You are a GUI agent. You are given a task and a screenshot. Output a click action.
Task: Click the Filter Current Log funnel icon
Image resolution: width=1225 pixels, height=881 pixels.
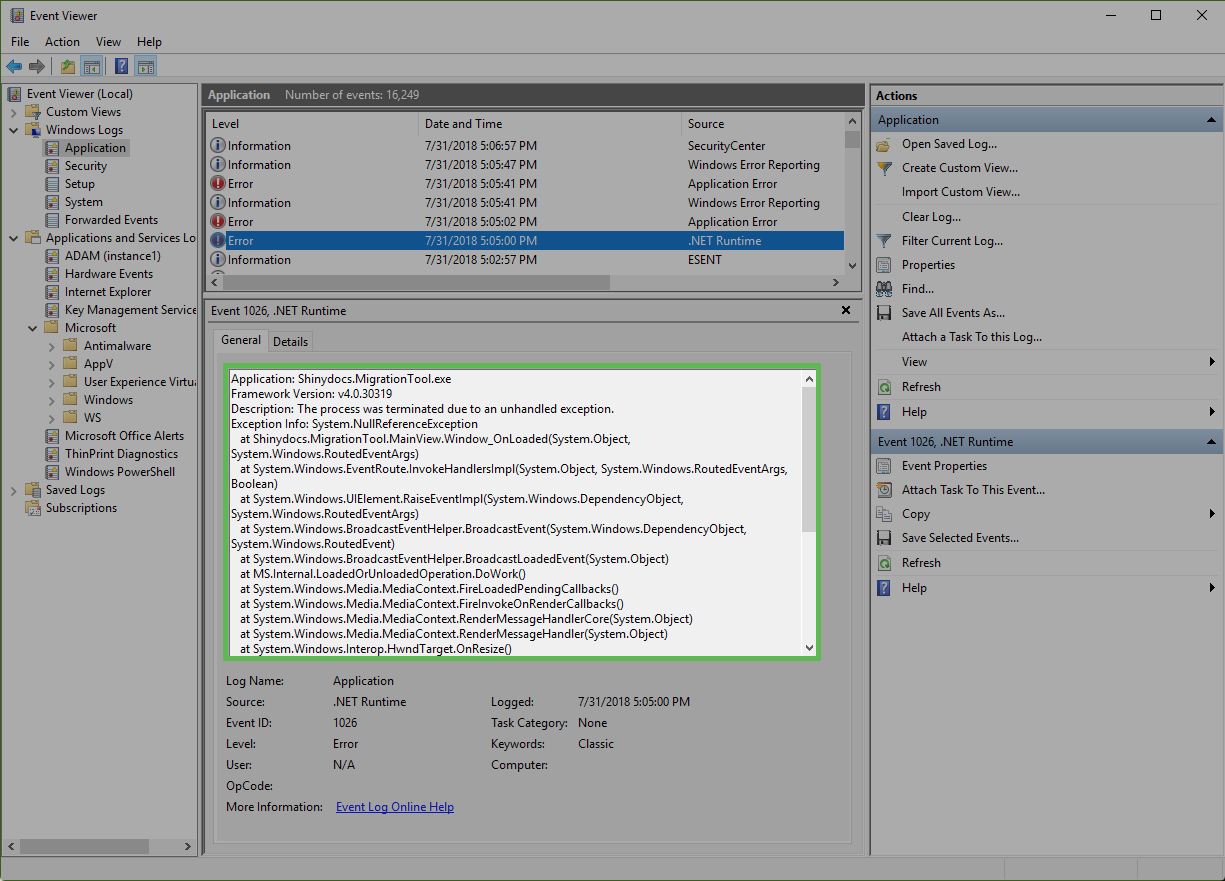click(884, 241)
